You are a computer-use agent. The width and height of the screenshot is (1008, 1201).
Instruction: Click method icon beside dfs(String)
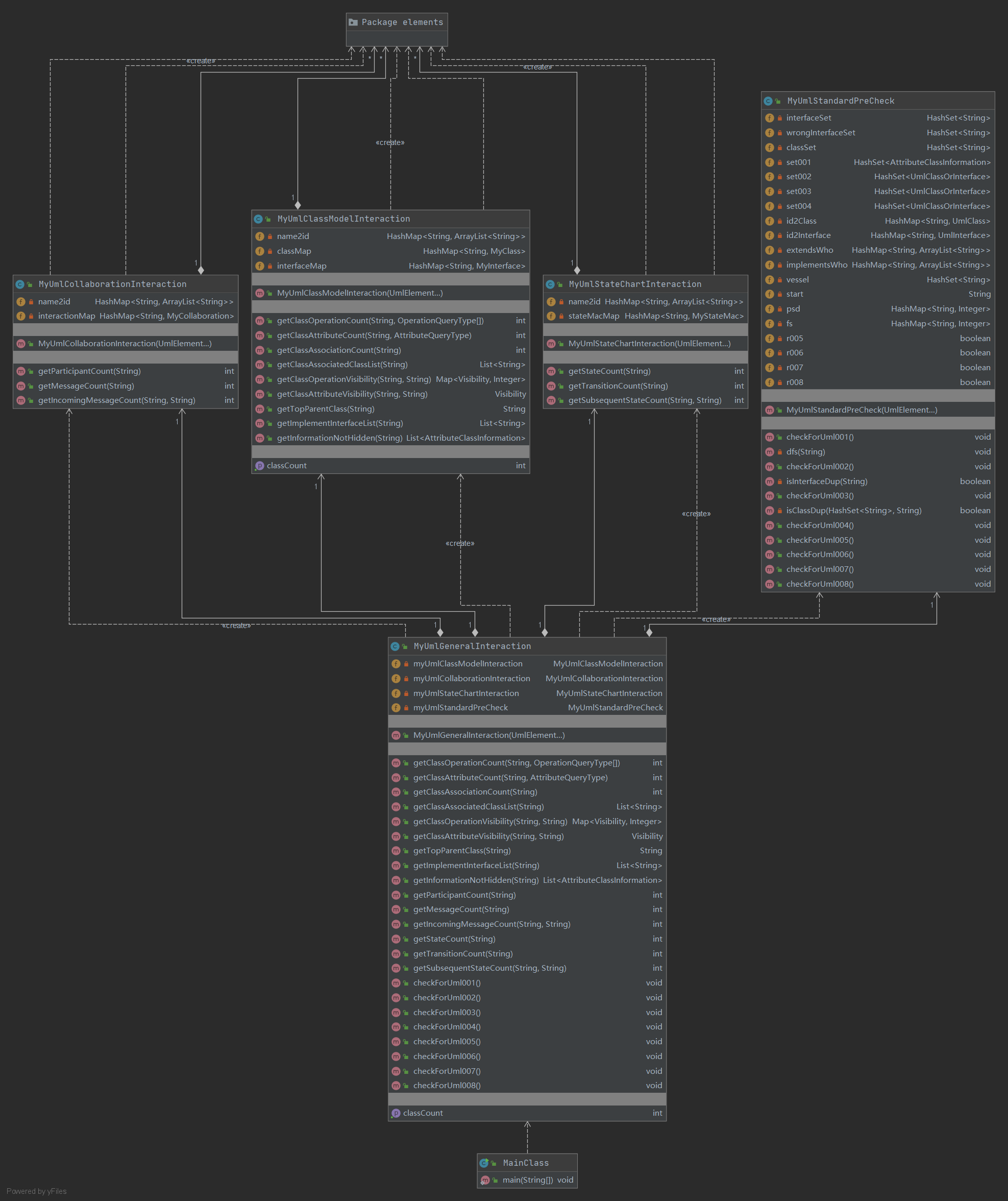pyautogui.click(x=770, y=452)
